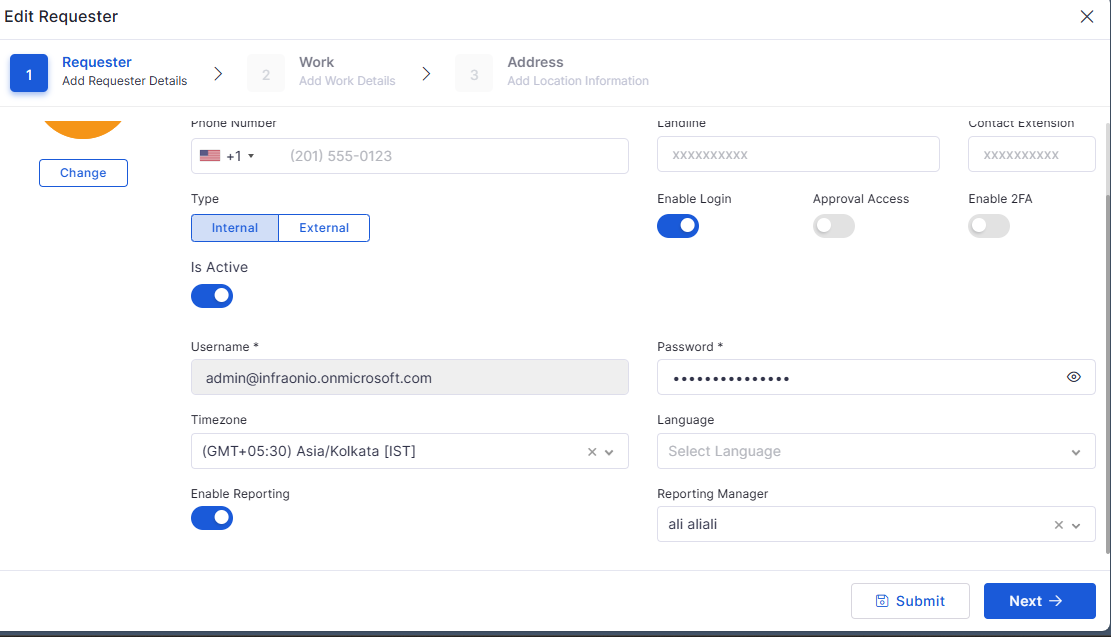1111x637 pixels.
Task: Select External requester type
Action: point(324,228)
